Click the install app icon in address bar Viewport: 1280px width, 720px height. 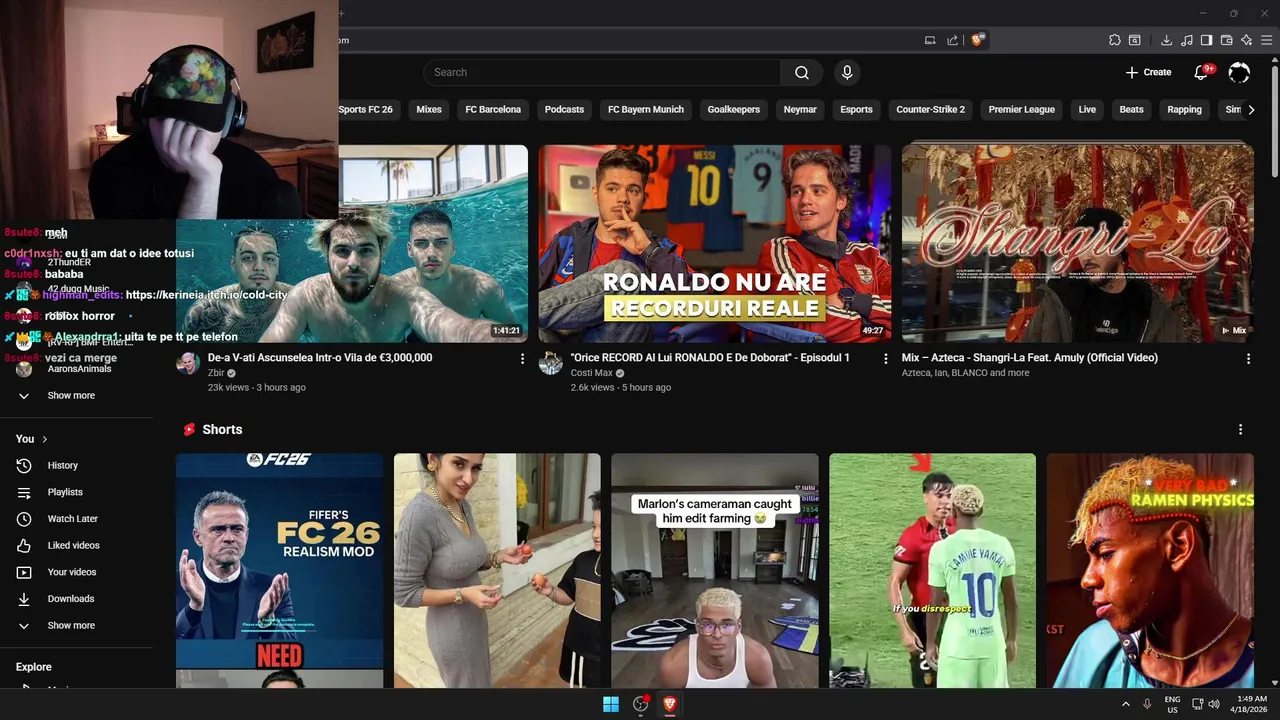(930, 40)
